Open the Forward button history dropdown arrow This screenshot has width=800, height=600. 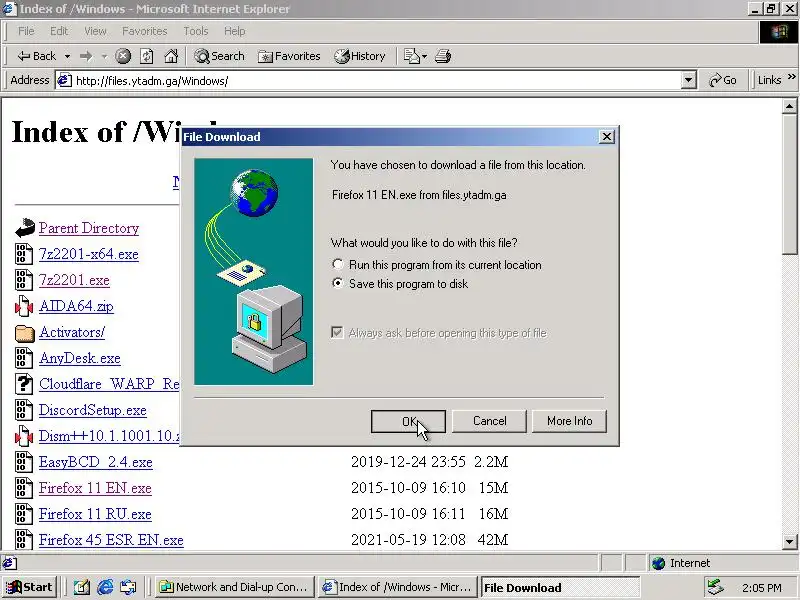104,56
